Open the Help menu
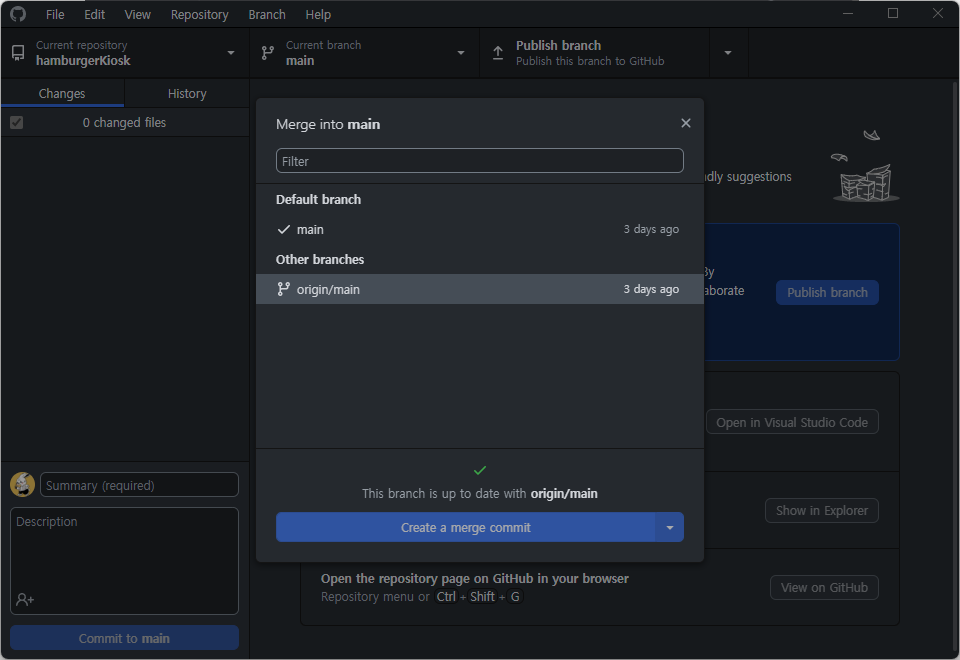 tap(318, 14)
